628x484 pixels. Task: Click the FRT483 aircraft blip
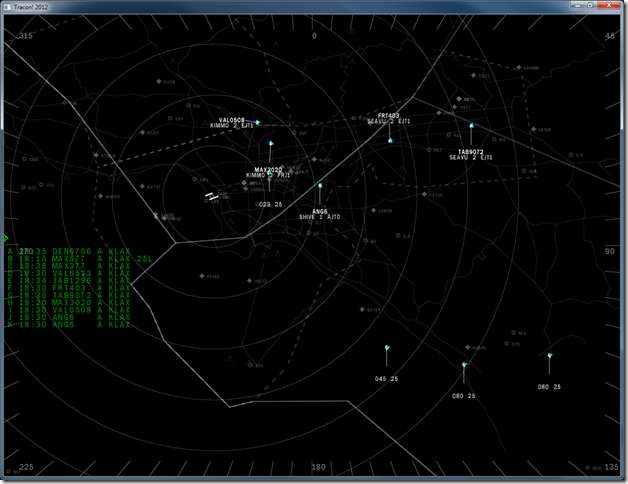click(x=390, y=140)
